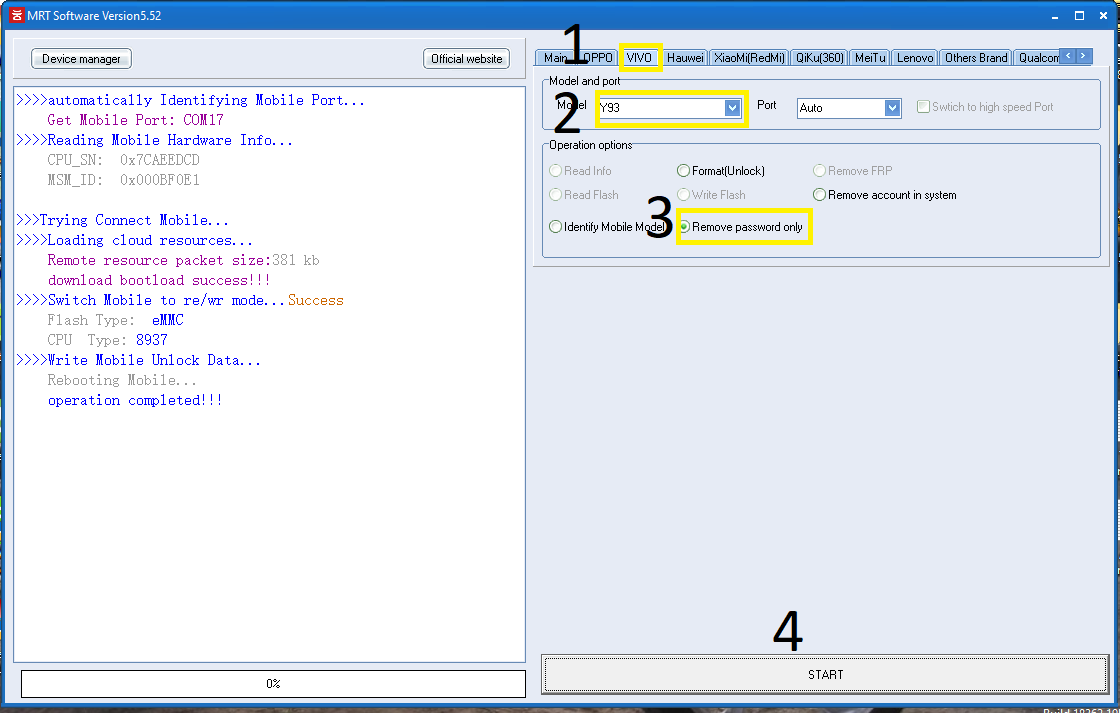
Task: Switch to the XiaoMi(RedMi) tab
Action: tap(749, 58)
